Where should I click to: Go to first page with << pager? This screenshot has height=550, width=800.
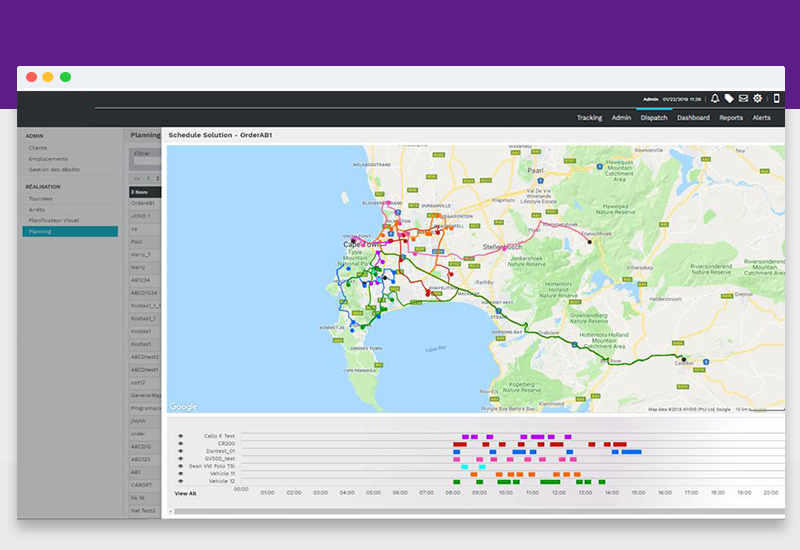click(137, 179)
